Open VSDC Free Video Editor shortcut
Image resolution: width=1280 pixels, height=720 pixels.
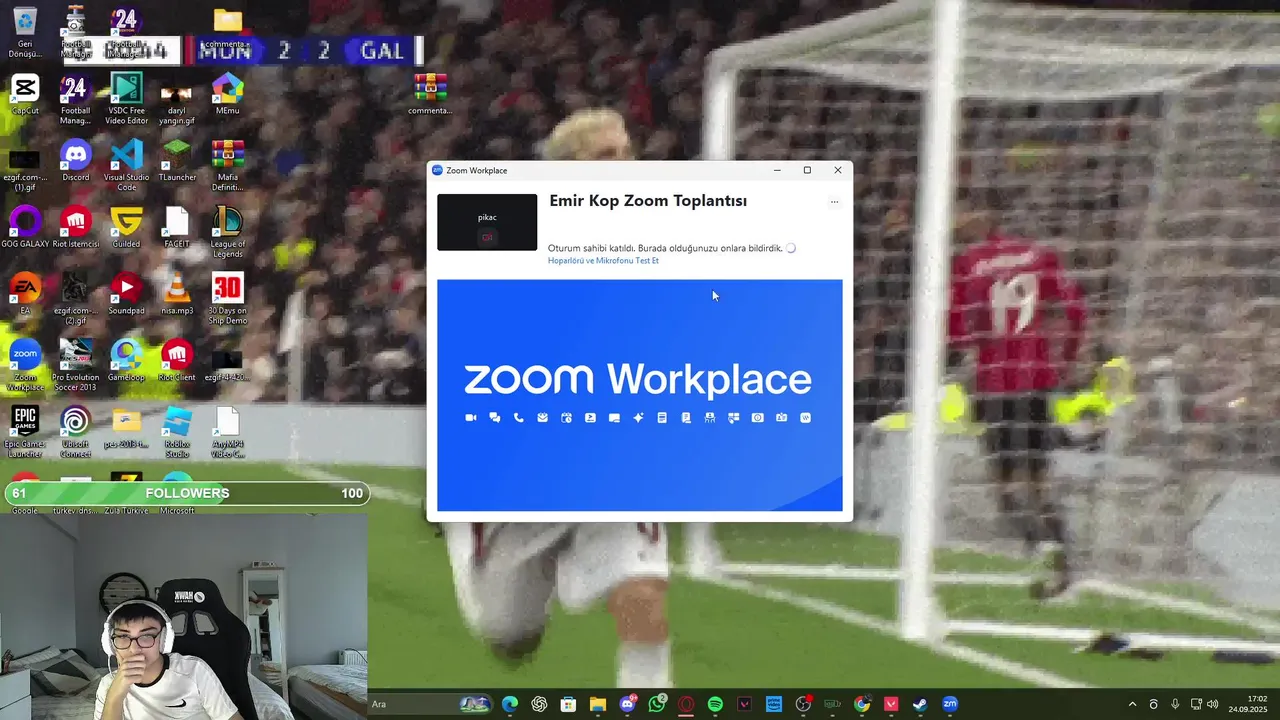click(127, 99)
